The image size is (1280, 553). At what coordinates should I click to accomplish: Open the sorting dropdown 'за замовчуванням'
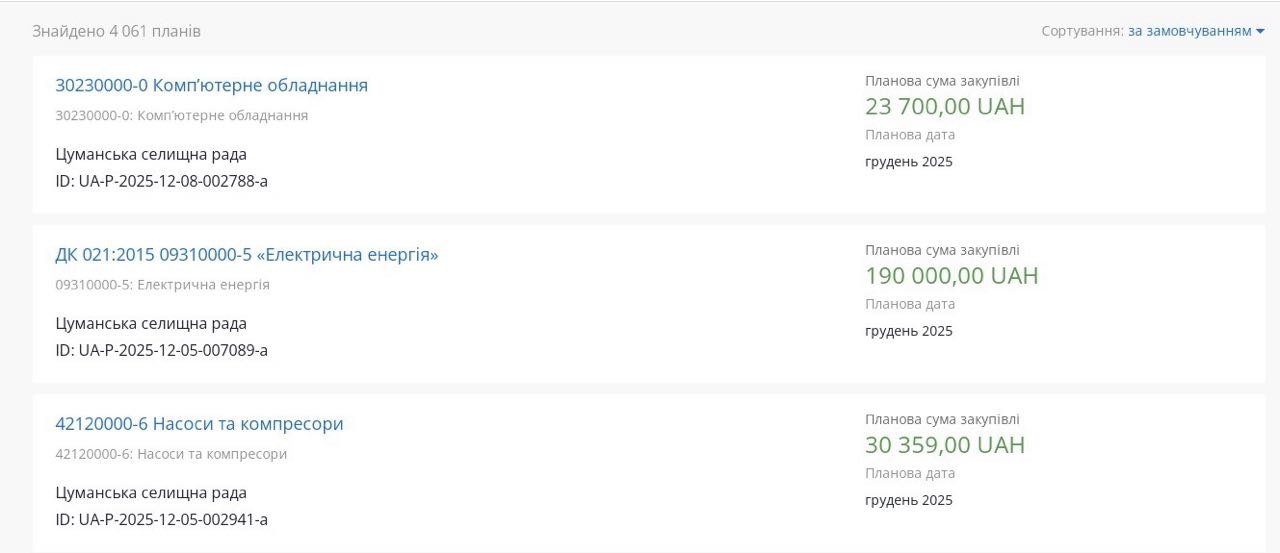click(x=1189, y=31)
